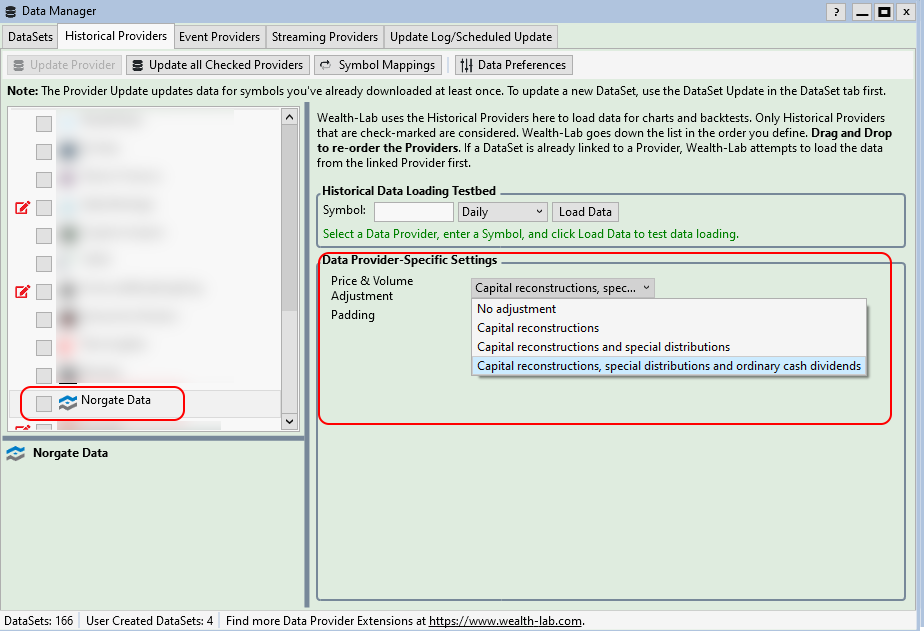Click the provider list scroll down arrow
Viewport: 924px width, 631px height.
click(289, 421)
